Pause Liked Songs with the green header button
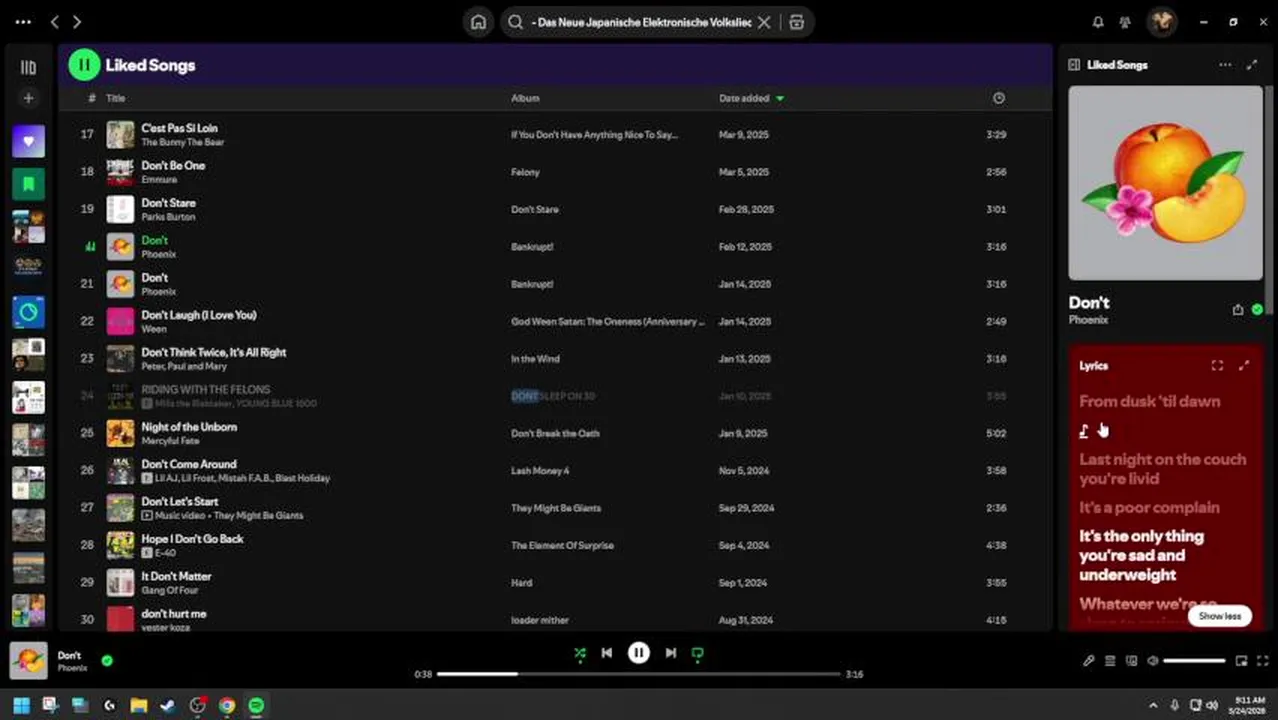The width and height of the screenshot is (1278, 720). [x=84, y=65]
